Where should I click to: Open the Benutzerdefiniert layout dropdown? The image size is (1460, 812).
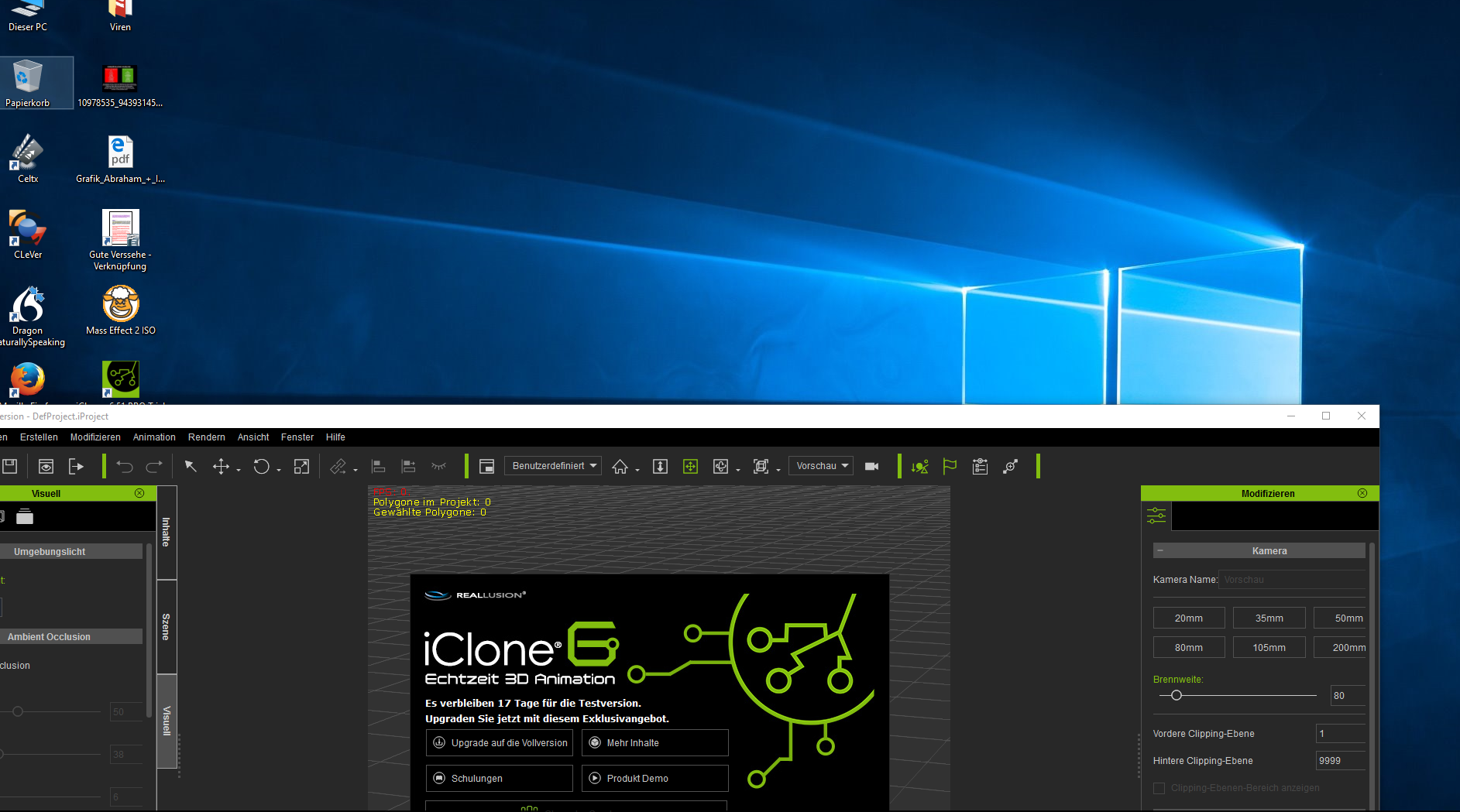point(553,466)
